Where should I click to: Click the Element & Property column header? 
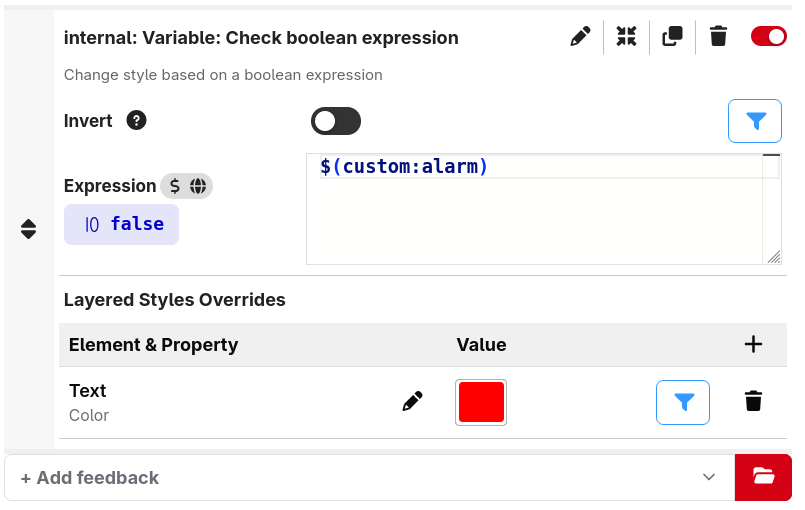coord(154,345)
